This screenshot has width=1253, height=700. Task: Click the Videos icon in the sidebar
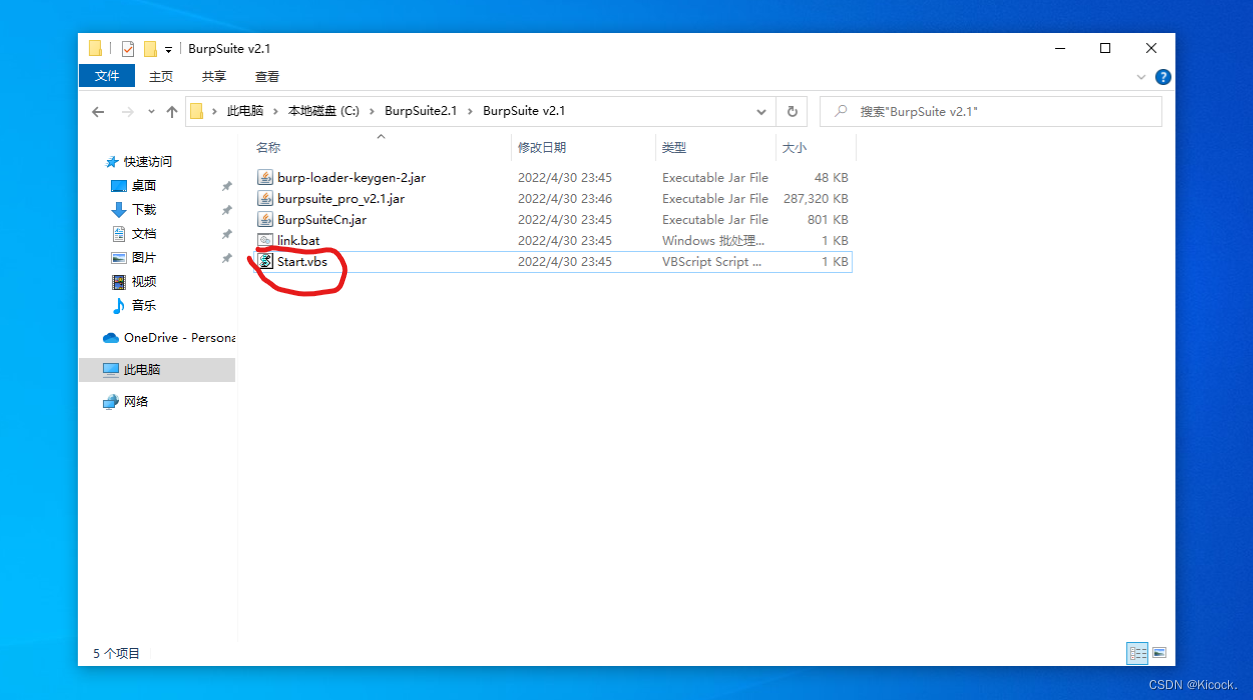(119, 282)
